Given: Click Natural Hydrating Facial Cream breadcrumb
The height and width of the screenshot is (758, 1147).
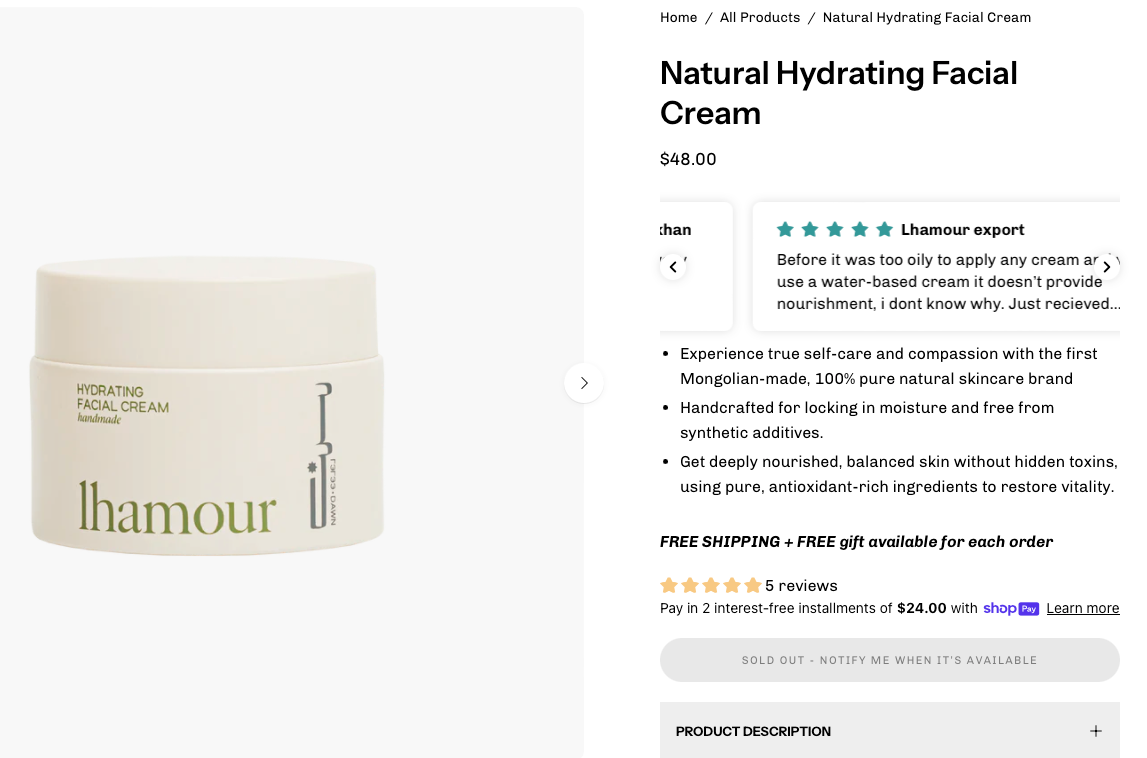Looking at the screenshot, I should 927,18.
